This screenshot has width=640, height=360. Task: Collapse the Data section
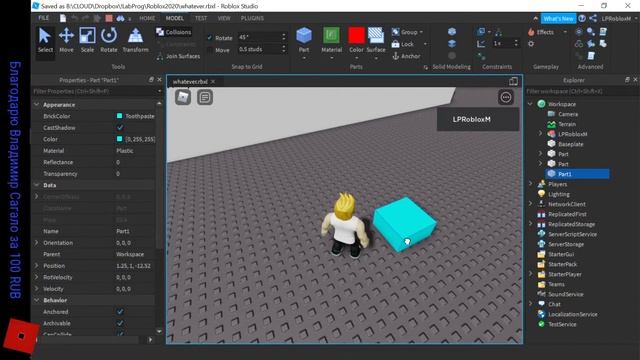(x=36, y=185)
